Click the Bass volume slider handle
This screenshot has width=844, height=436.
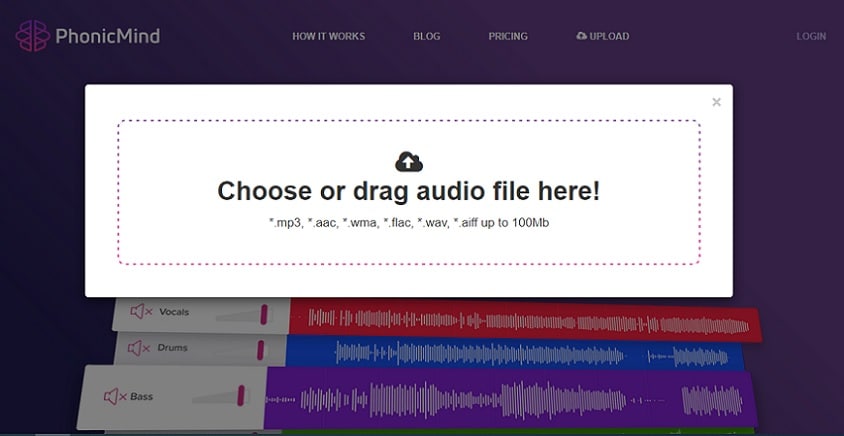241,395
